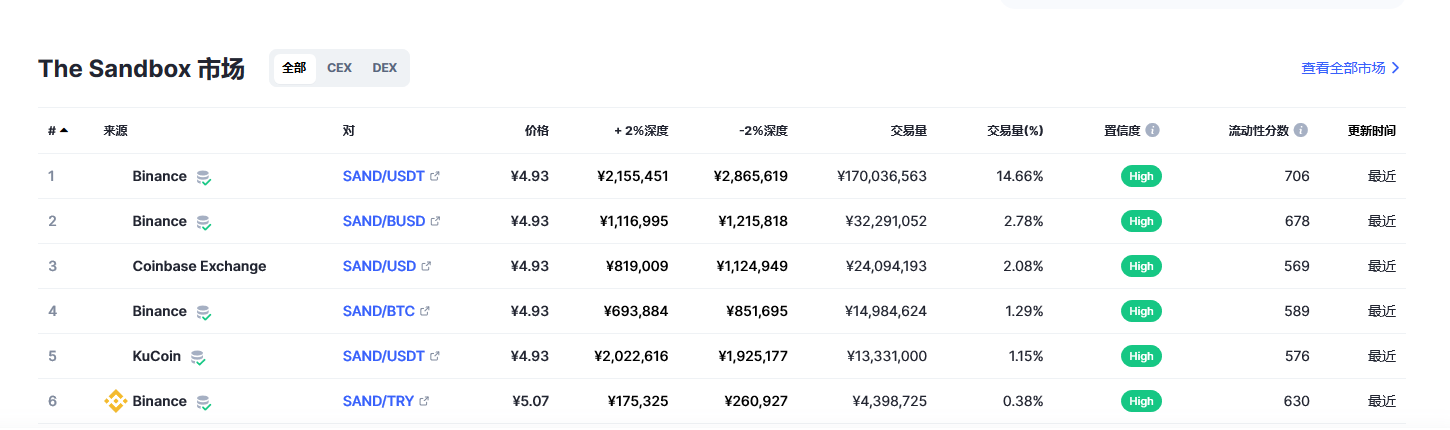Image resolution: width=1450 pixels, height=430 pixels.
Task: Click High badge in KuCoin row
Action: [x=1141, y=356]
